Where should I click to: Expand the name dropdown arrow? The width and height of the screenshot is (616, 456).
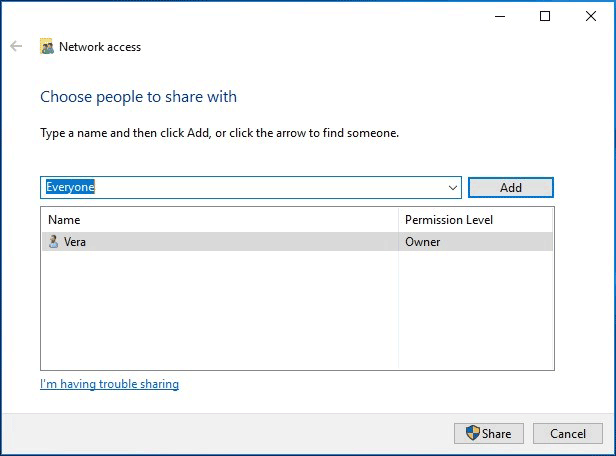(x=453, y=188)
